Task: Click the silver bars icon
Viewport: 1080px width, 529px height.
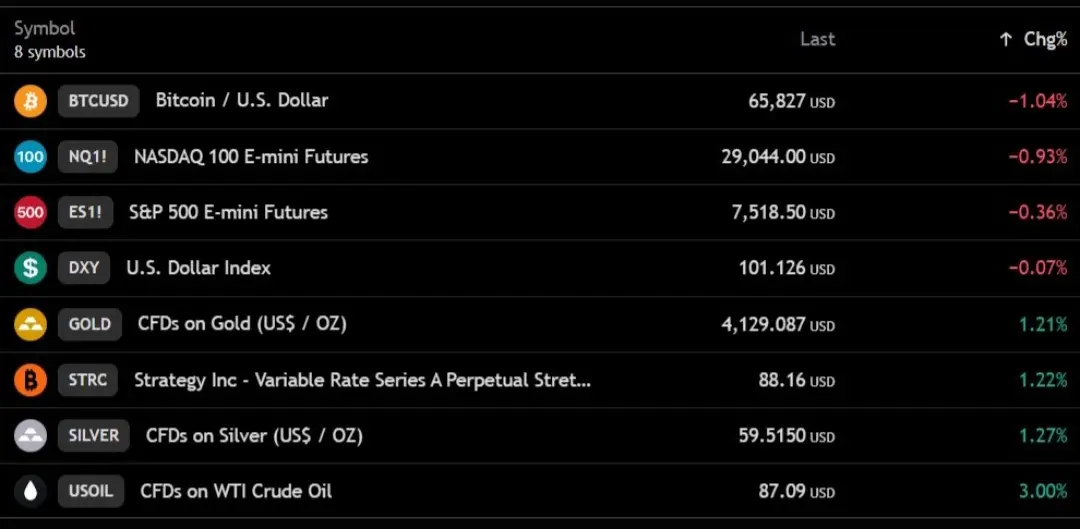Action: click(x=30, y=435)
